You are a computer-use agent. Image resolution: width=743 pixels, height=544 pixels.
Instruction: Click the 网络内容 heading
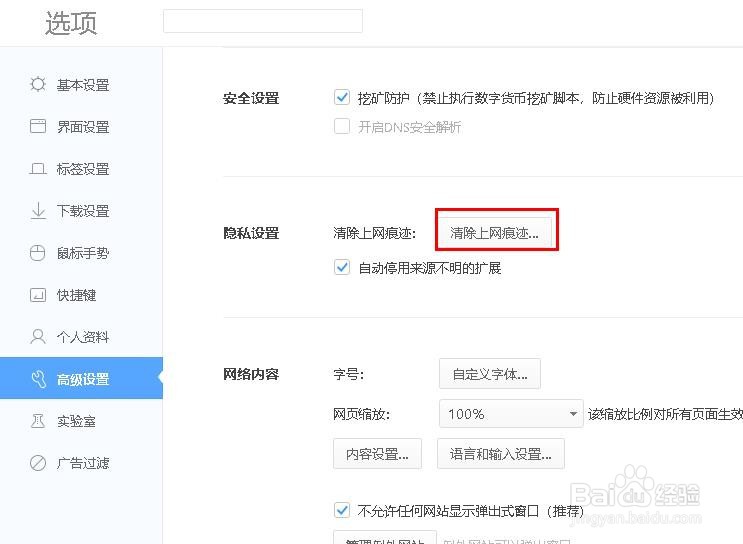(x=251, y=374)
